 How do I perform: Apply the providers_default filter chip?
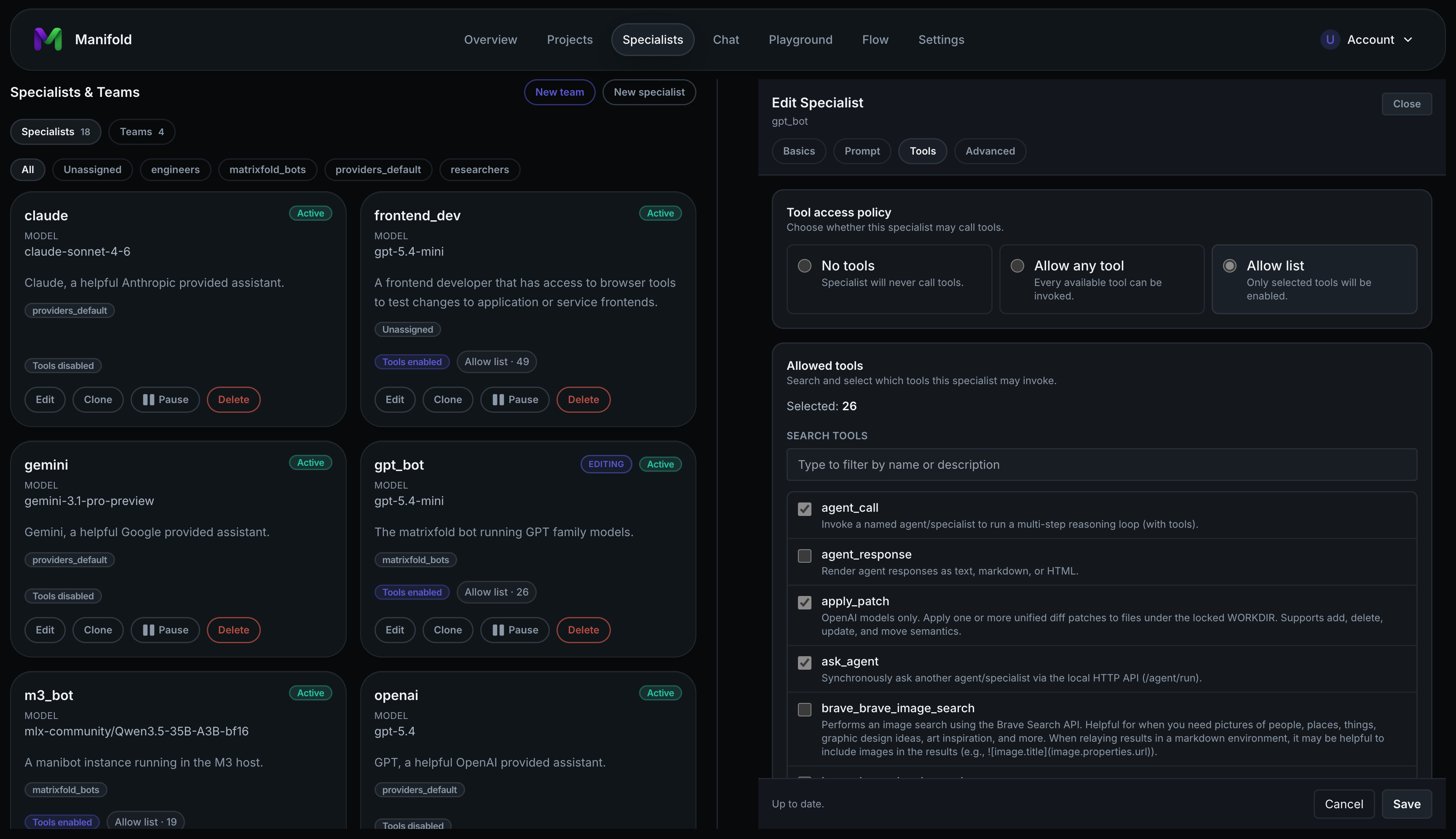click(x=378, y=169)
